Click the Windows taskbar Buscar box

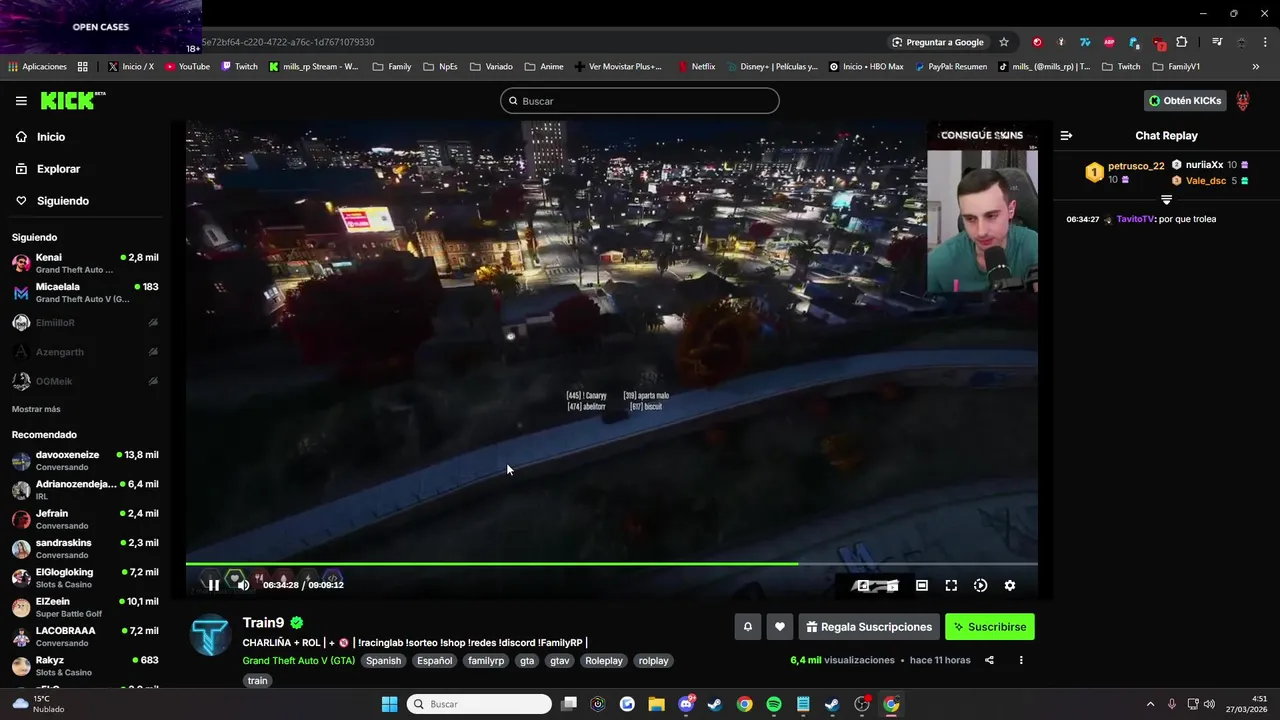point(480,704)
